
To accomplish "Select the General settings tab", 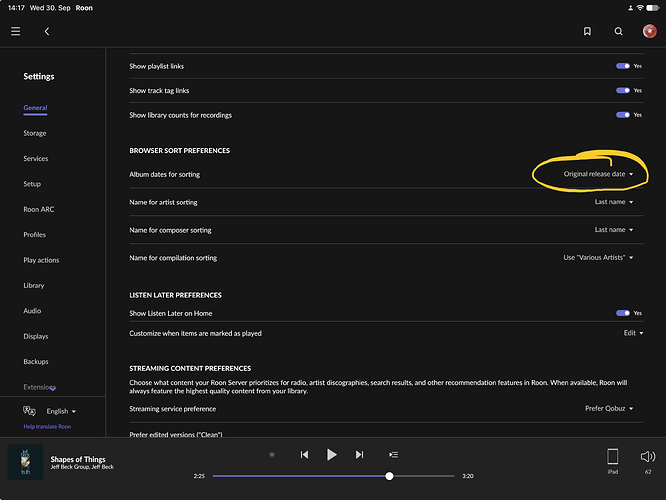I will point(35,108).
